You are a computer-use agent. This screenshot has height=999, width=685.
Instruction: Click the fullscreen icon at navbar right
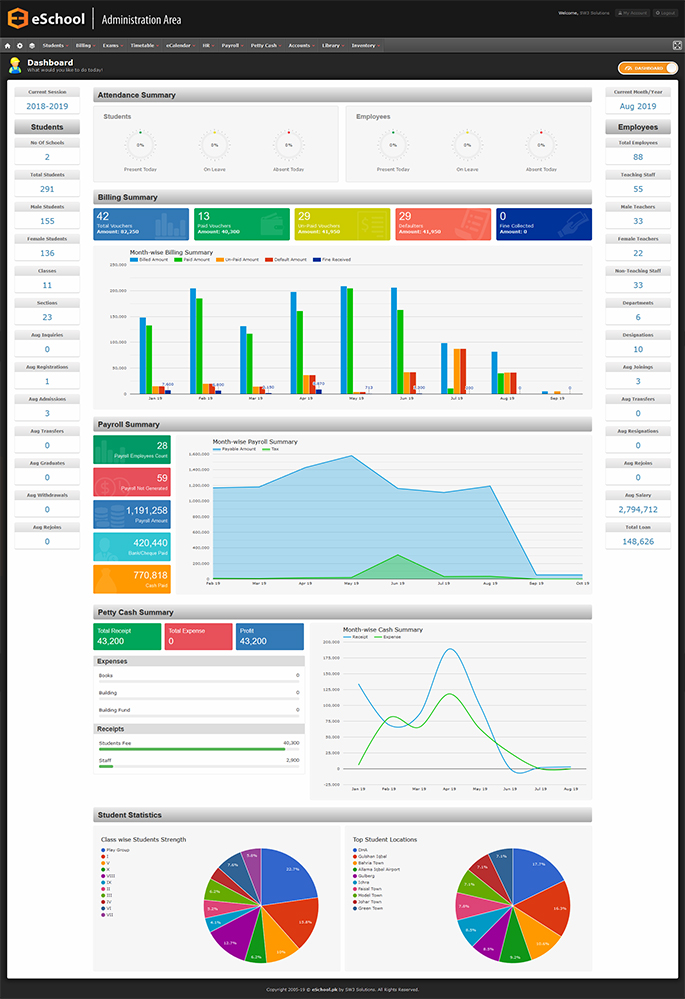pos(676,46)
